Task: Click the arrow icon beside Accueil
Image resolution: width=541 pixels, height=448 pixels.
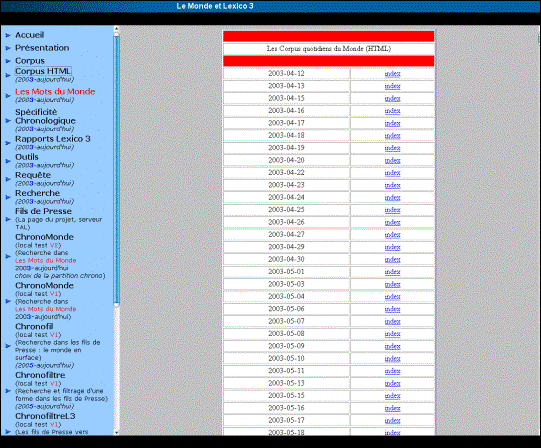Action: (8, 35)
